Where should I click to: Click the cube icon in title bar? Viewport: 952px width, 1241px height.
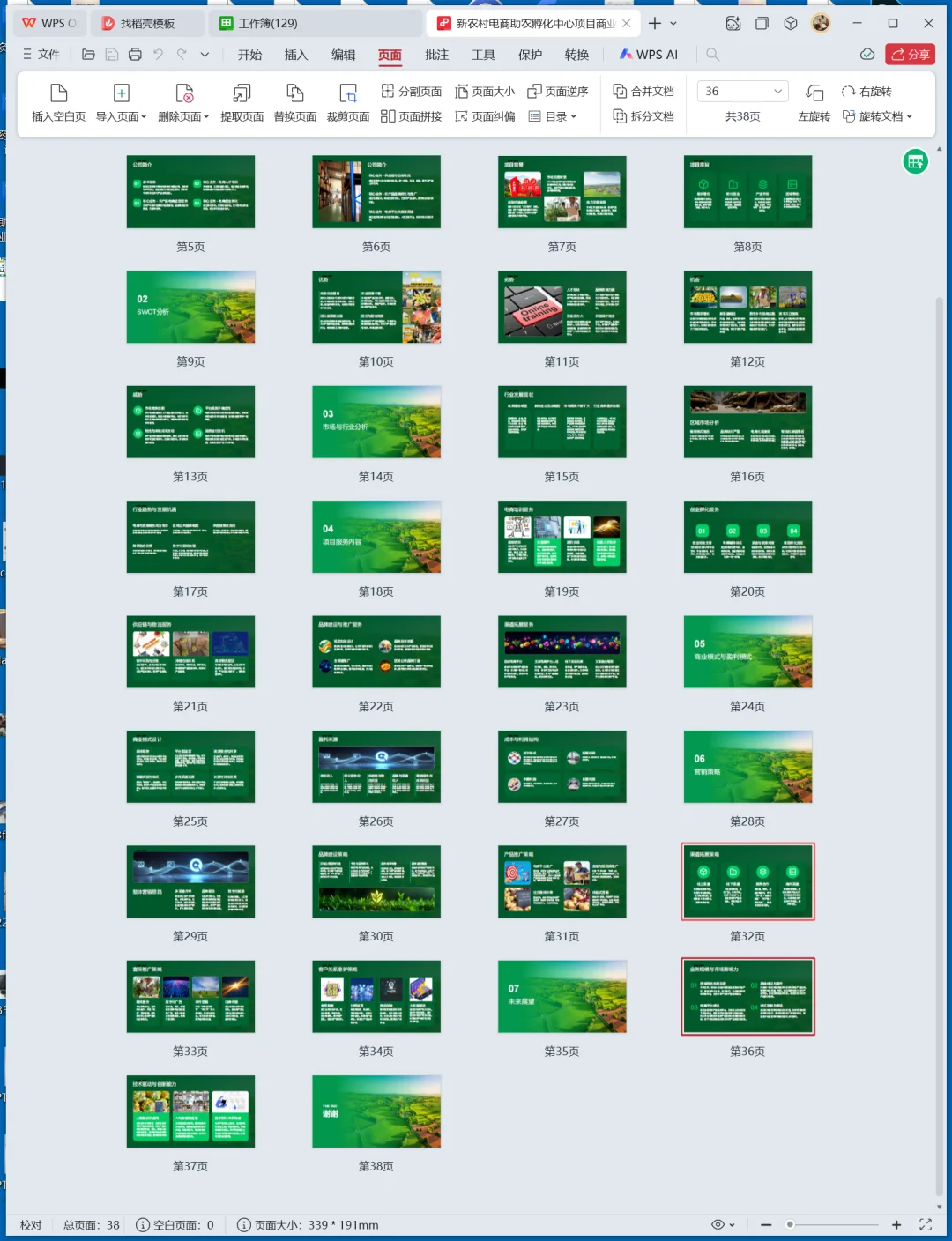[x=791, y=23]
